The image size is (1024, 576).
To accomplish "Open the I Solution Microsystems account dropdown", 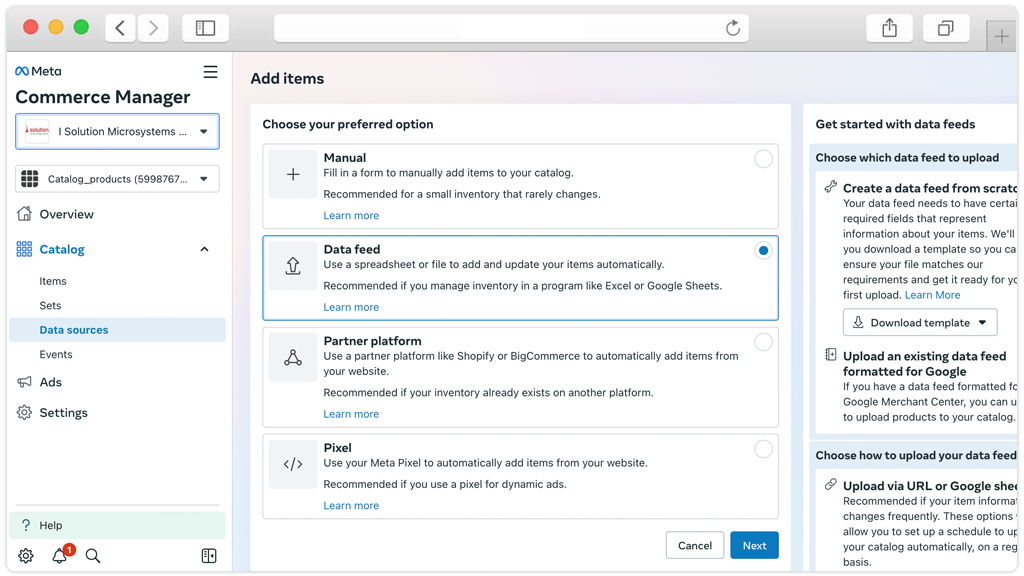I will coord(118,131).
